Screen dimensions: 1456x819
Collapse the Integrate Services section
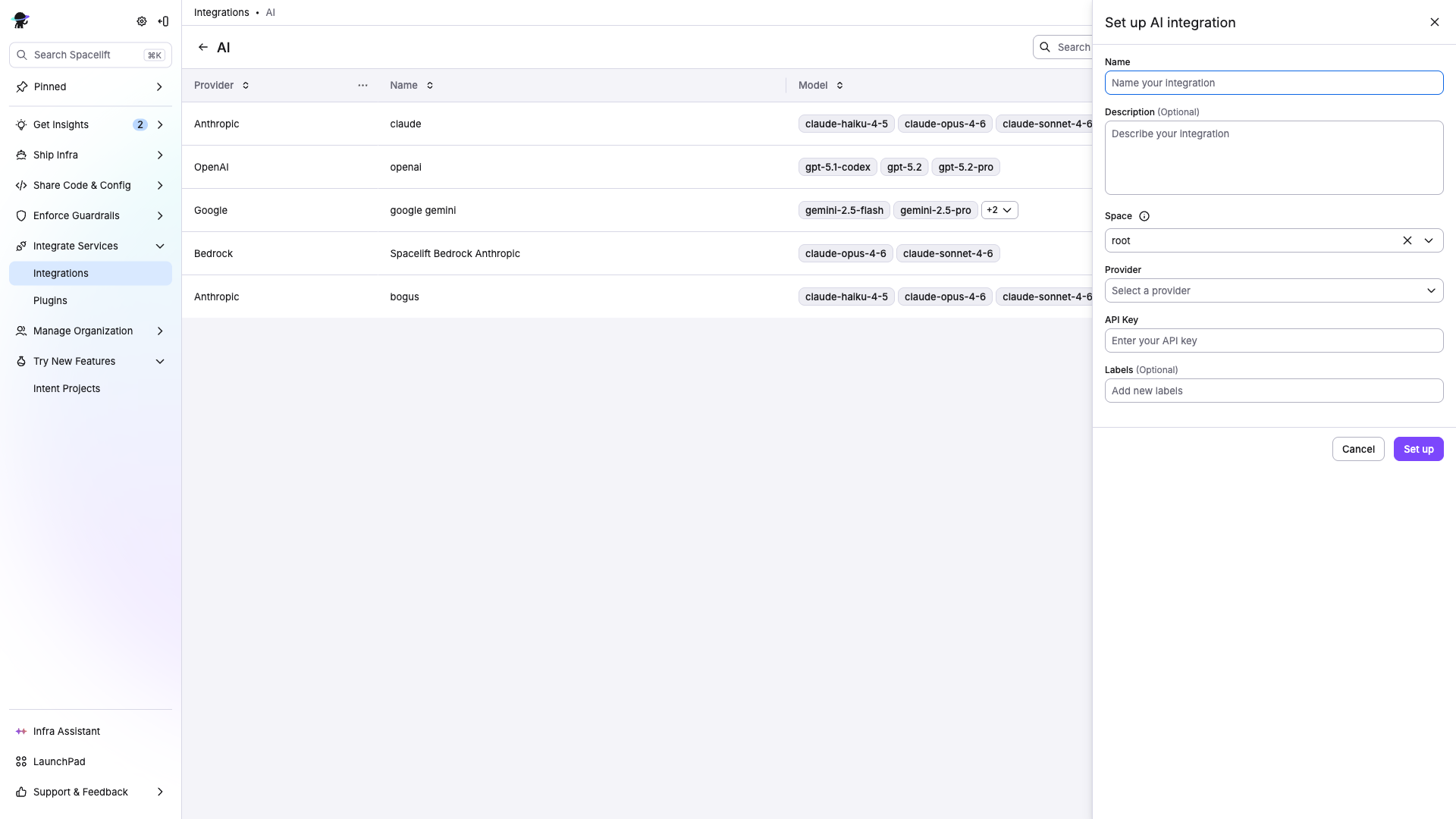(159, 246)
